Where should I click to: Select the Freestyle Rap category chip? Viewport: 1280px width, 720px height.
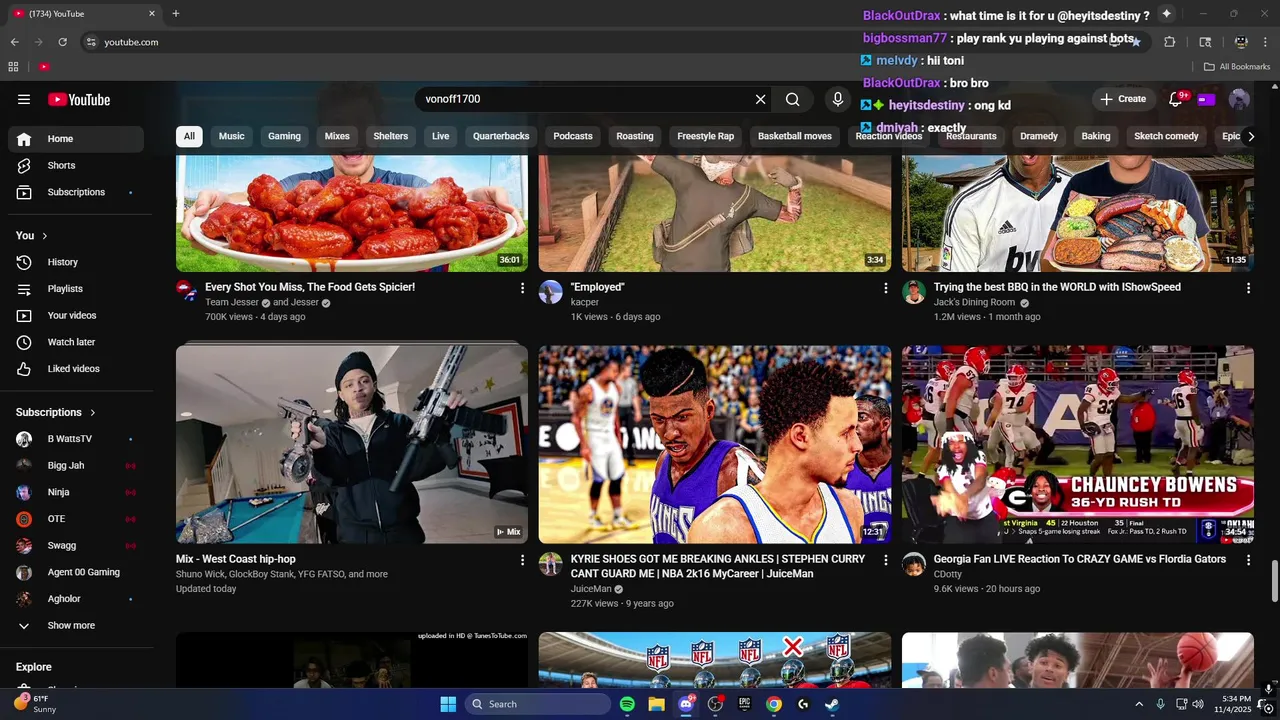point(705,136)
